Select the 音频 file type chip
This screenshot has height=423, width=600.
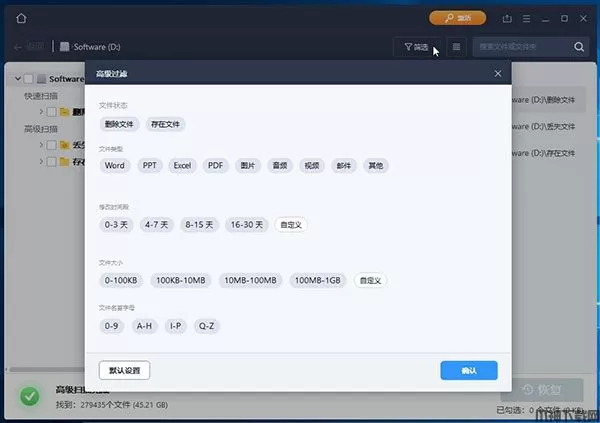(x=280, y=165)
